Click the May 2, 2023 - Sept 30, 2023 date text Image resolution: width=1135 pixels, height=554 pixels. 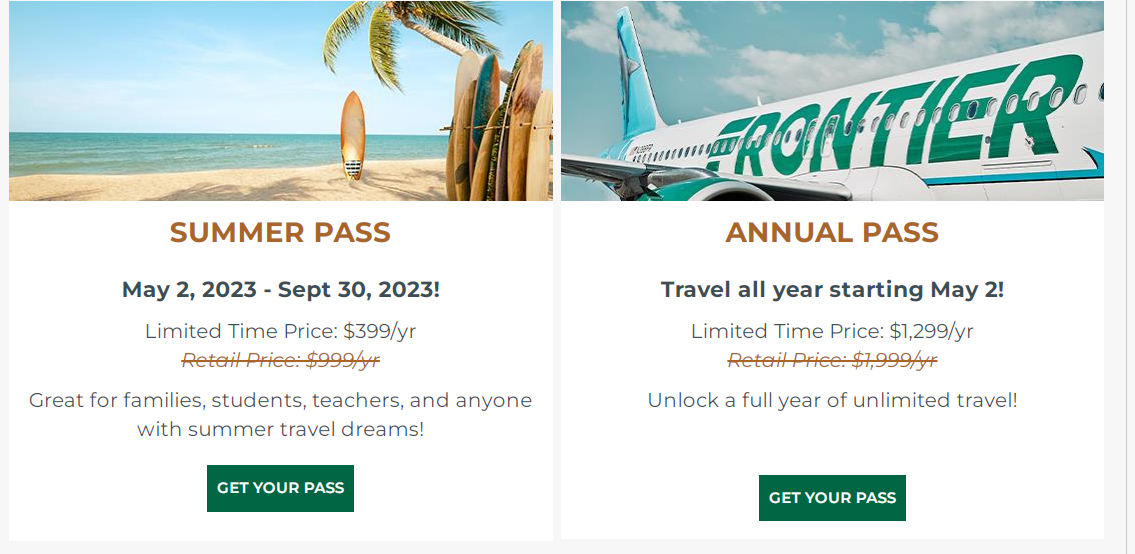[281, 290]
